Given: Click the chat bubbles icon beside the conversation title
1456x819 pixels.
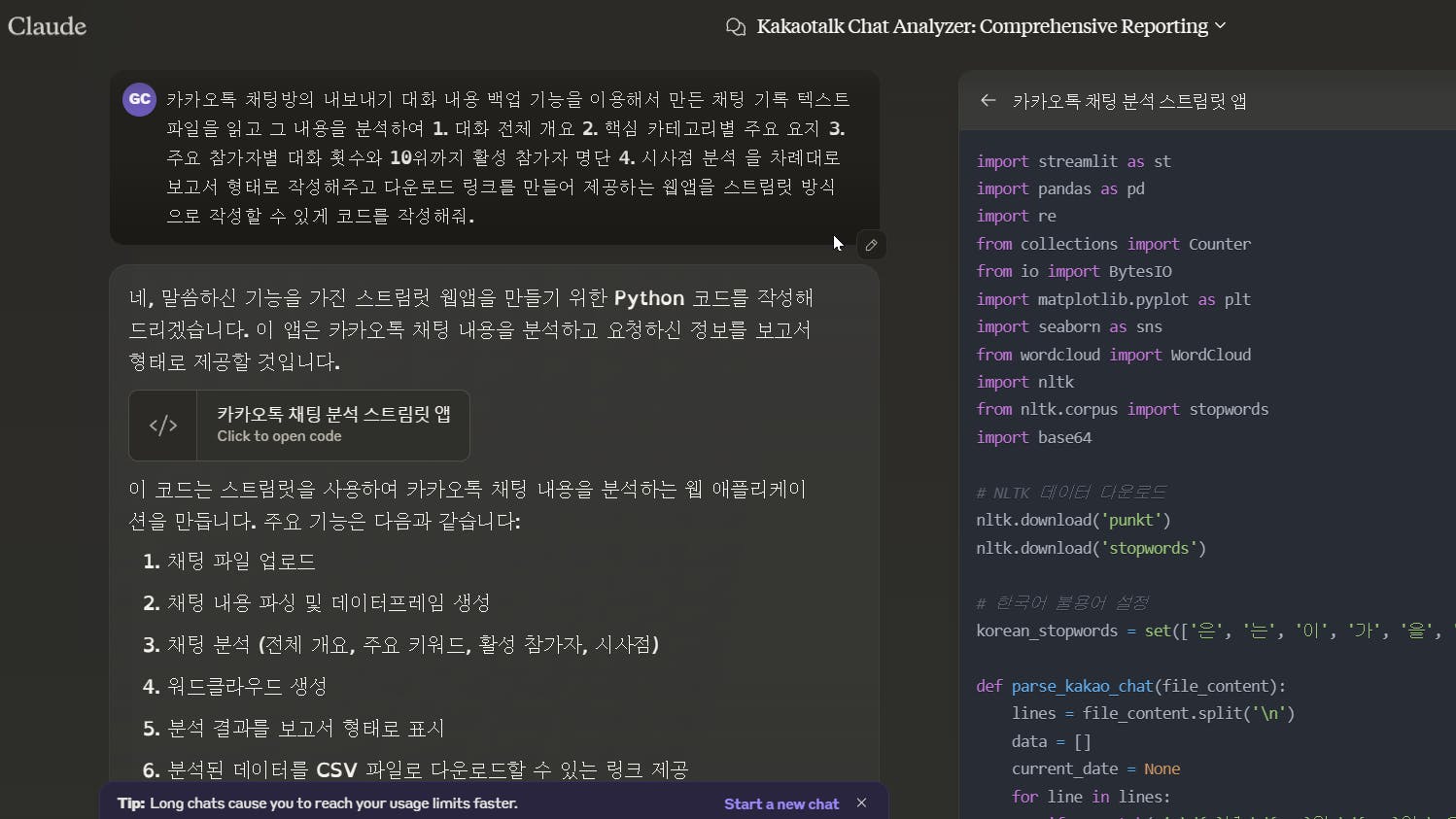Looking at the screenshot, I should click(x=736, y=26).
